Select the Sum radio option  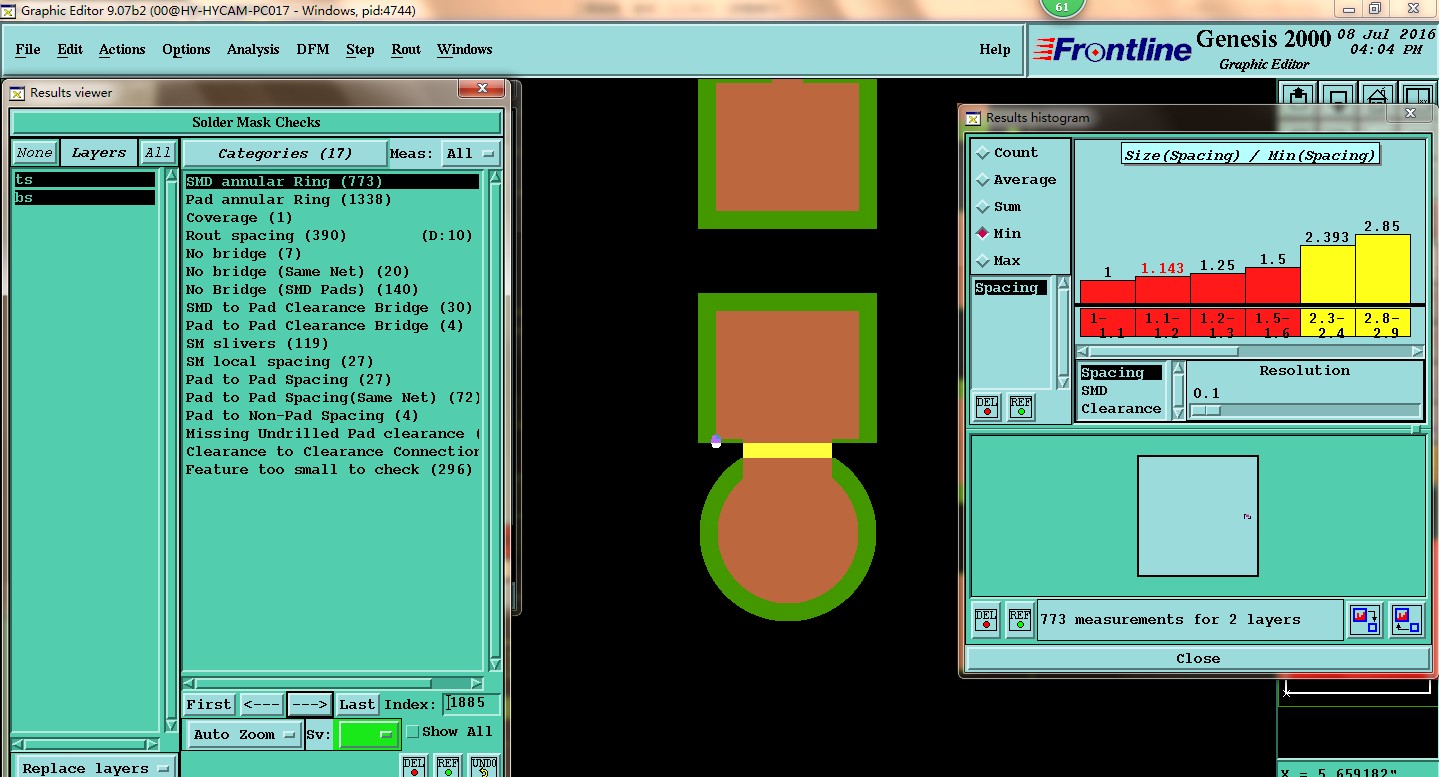(983, 207)
